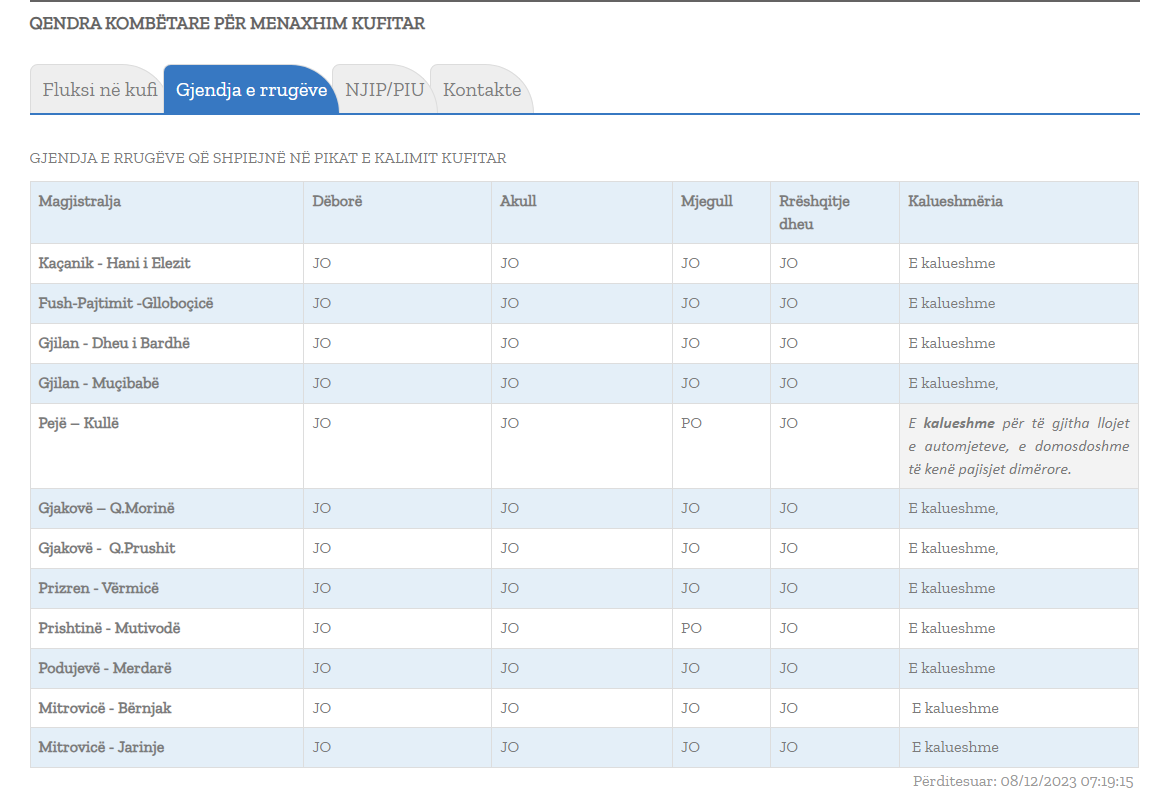The width and height of the screenshot is (1159, 802).
Task: Select the Kaçanik - Hani i Elezit row
Action: (x=114, y=264)
